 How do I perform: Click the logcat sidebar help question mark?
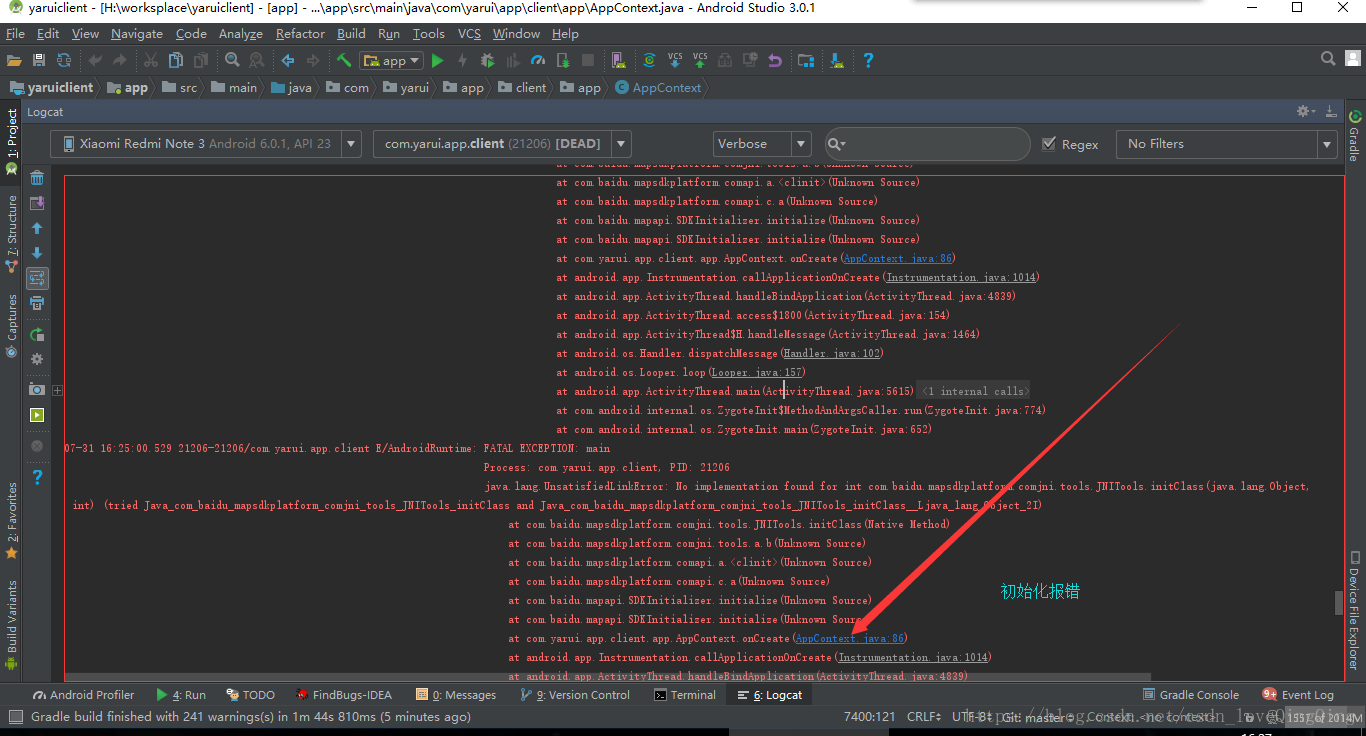pos(37,477)
